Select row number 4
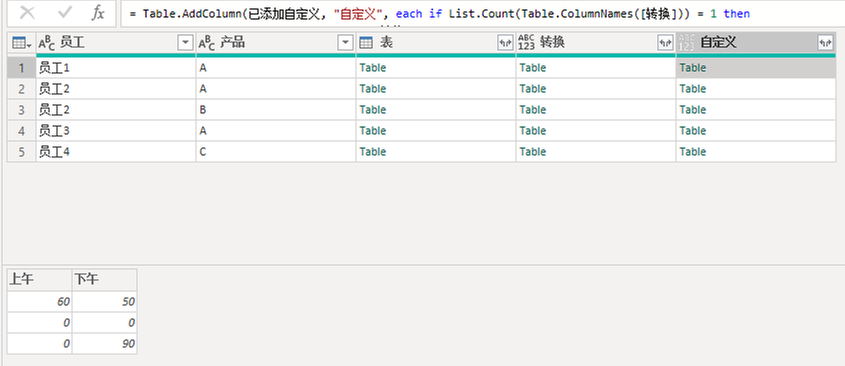845x366 pixels. pos(22,131)
